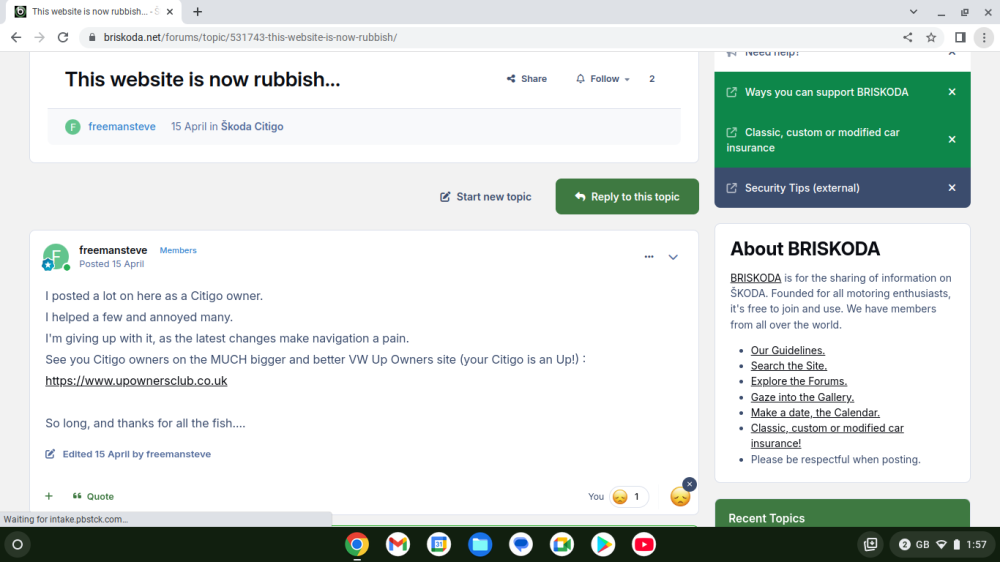The image size is (1000, 562).
Task: Click the BRISKODA link in About section
Action: (755, 277)
